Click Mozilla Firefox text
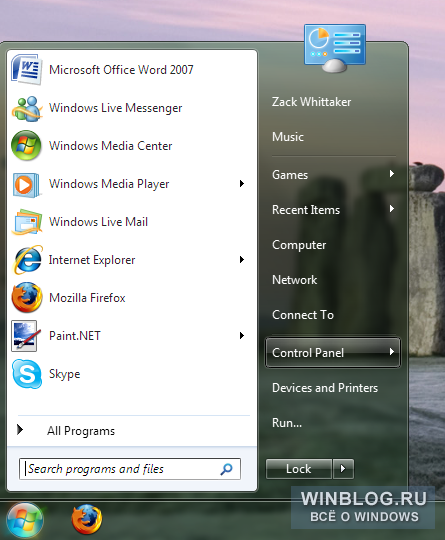Viewport: 445px width, 540px height. [87, 298]
